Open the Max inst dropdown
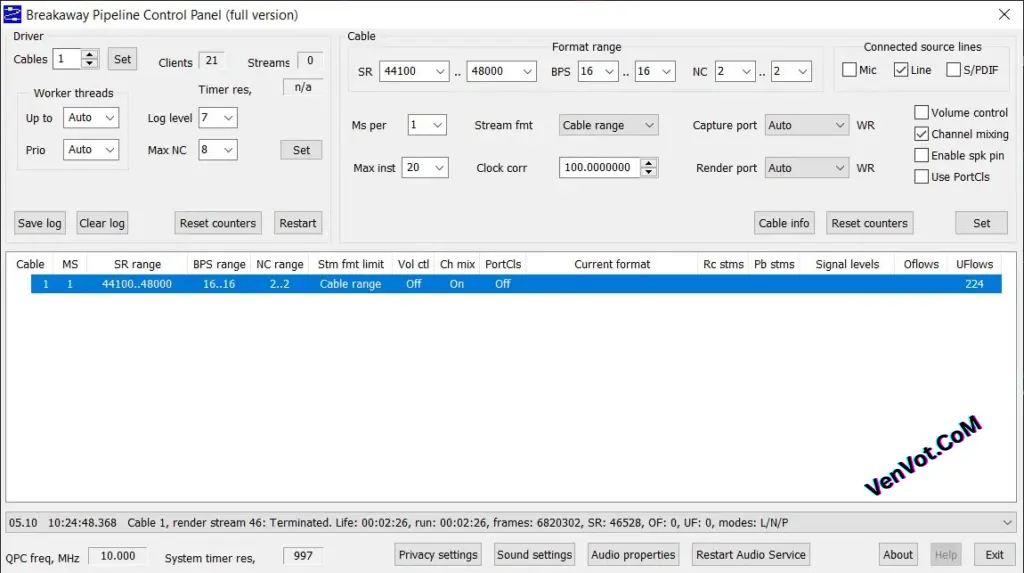The width and height of the screenshot is (1024, 573). pyautogui.click(x=424, y=168)
